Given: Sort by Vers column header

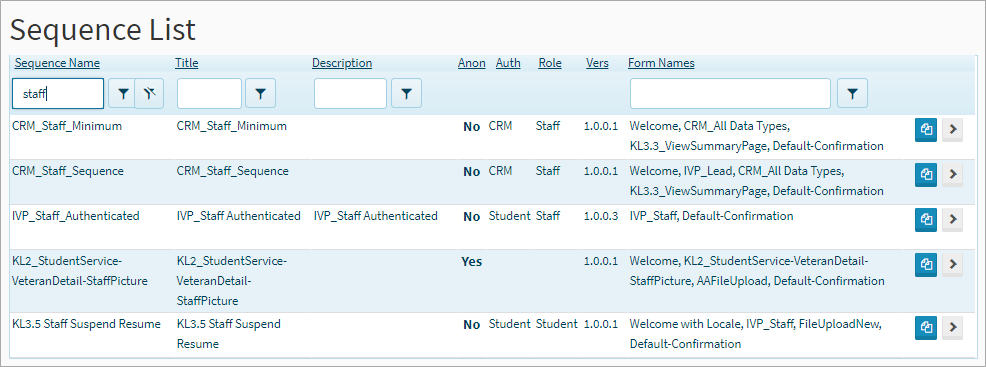Looking at the screenshot, I should click(597, 63).
